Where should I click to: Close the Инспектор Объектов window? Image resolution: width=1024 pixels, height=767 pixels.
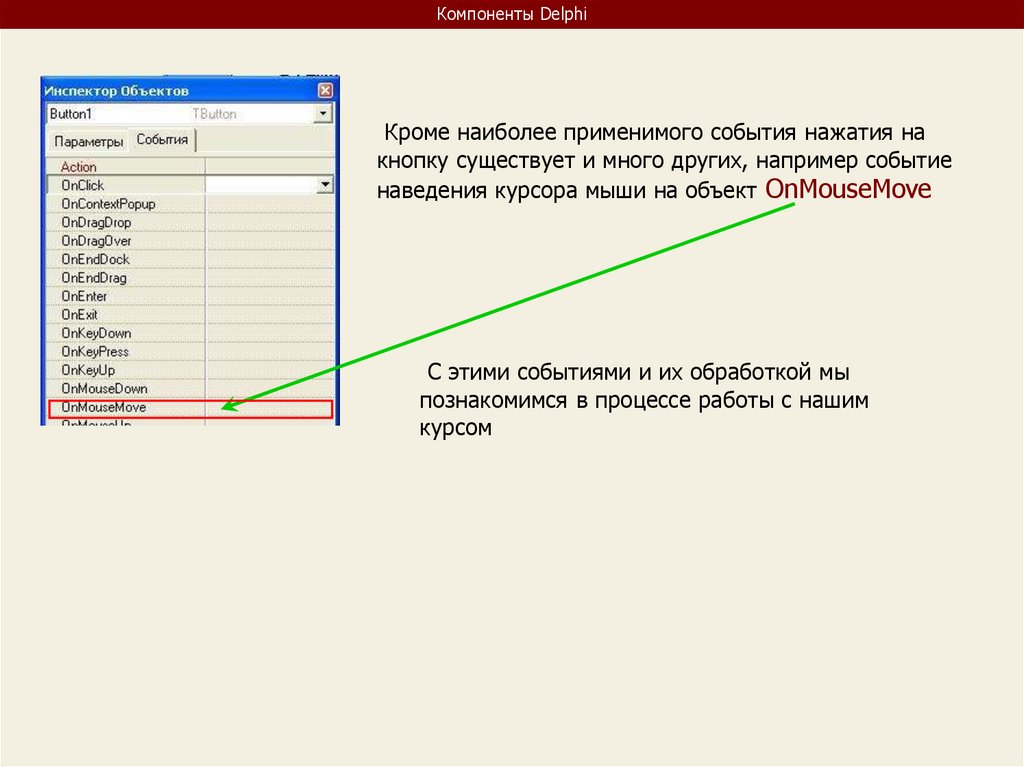point(325,91)
